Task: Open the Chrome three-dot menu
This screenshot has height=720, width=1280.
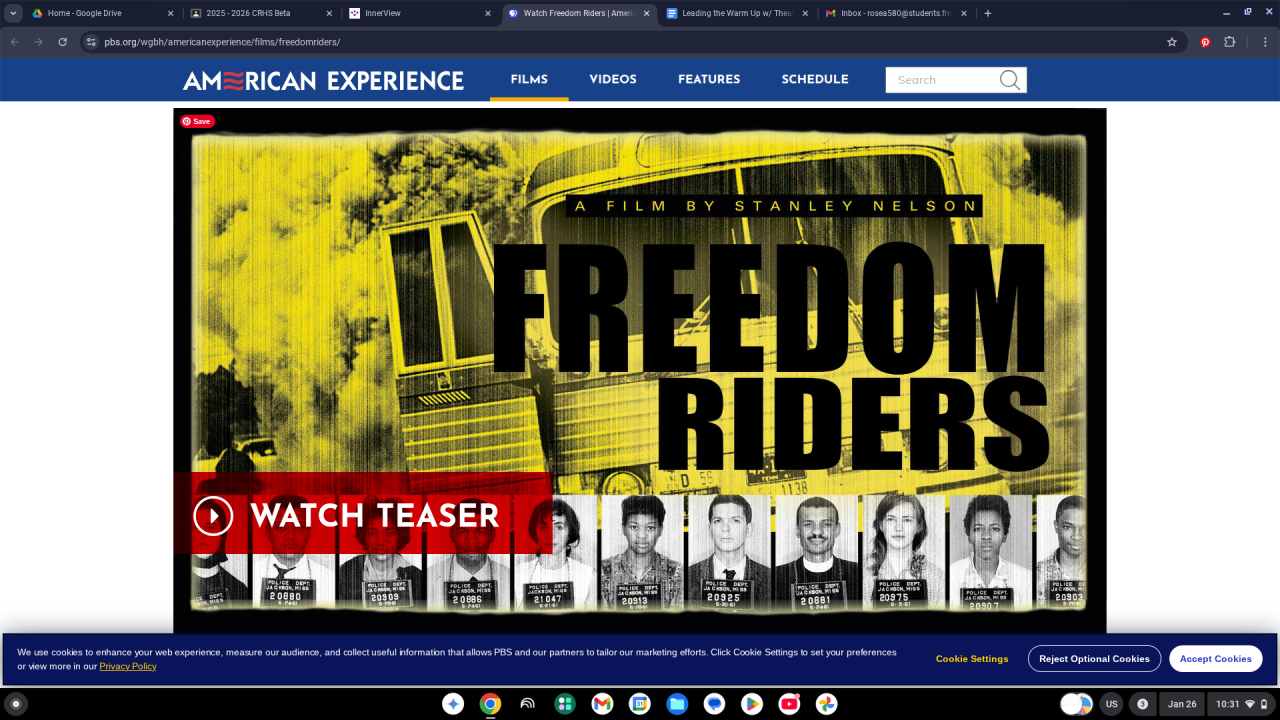Action: click(x=1265, y=42)
